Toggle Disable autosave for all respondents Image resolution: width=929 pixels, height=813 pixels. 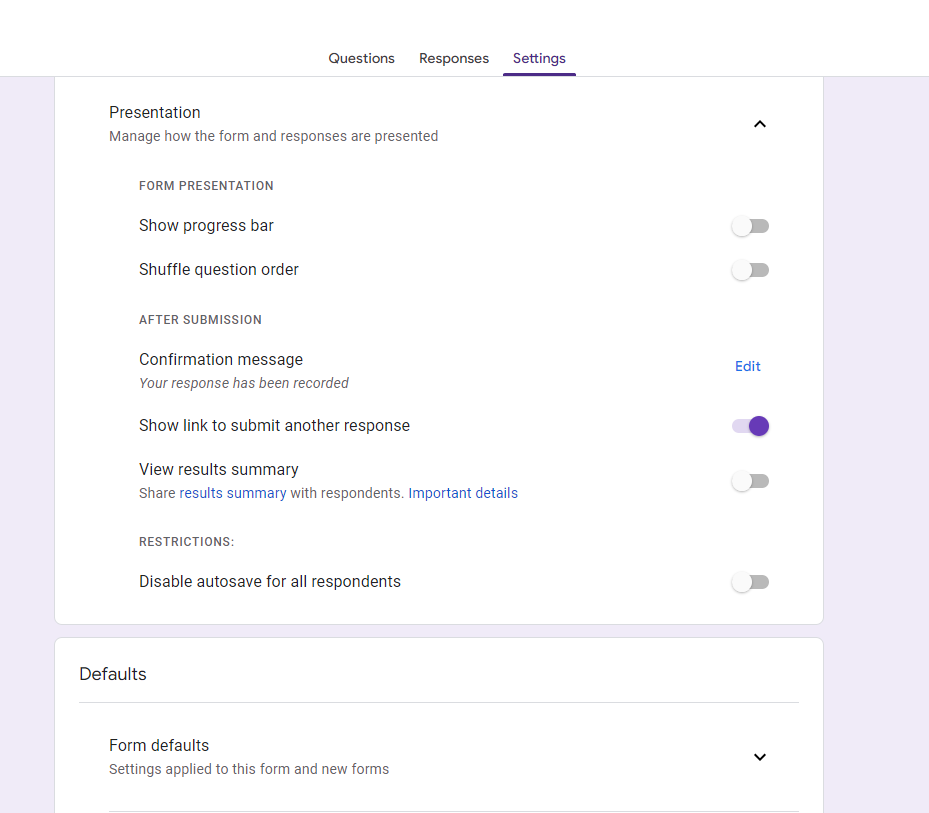point(750,582)
